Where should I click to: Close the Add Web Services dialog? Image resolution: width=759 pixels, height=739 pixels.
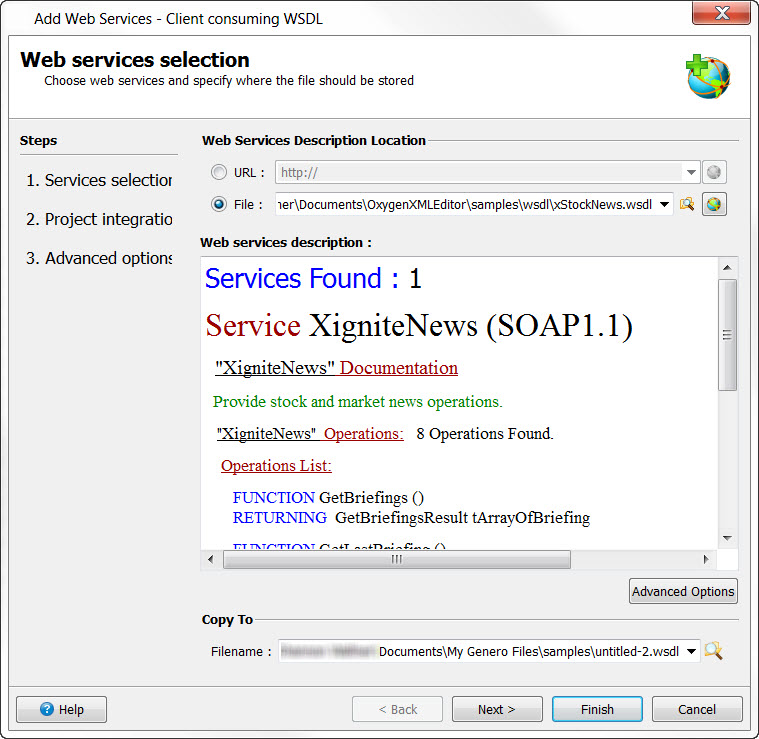(x=722, y=13)
